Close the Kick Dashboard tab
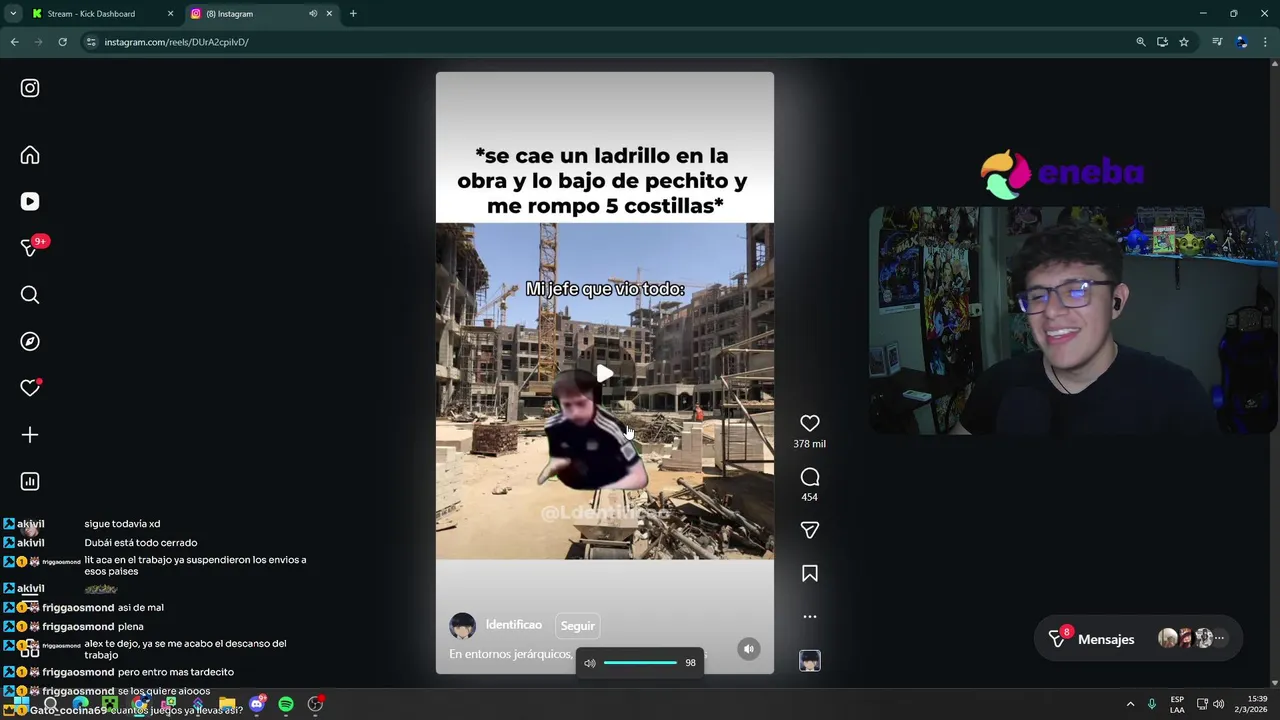 [170, 14]
